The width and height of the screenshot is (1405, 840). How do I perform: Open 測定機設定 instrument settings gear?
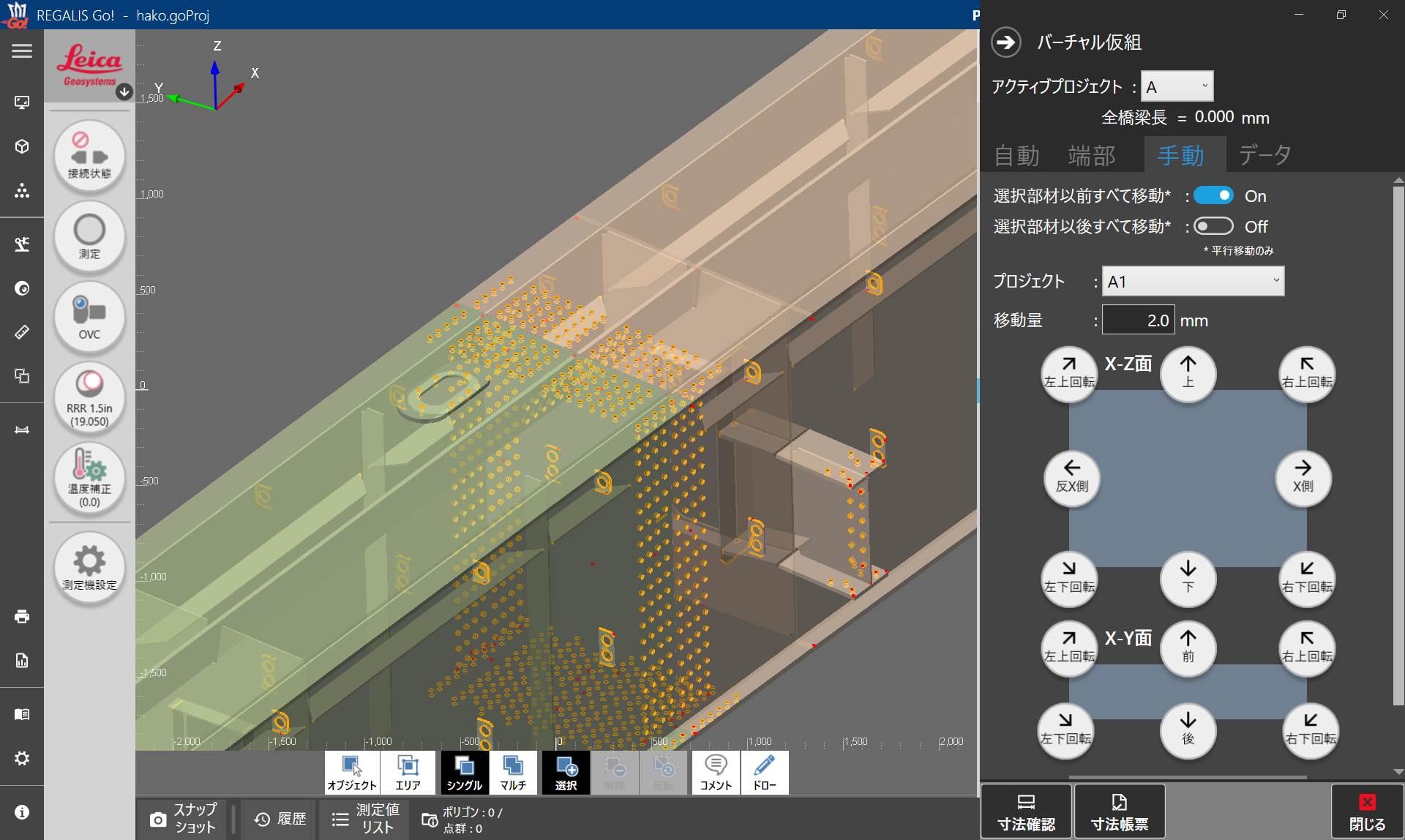tap(89, 567)
